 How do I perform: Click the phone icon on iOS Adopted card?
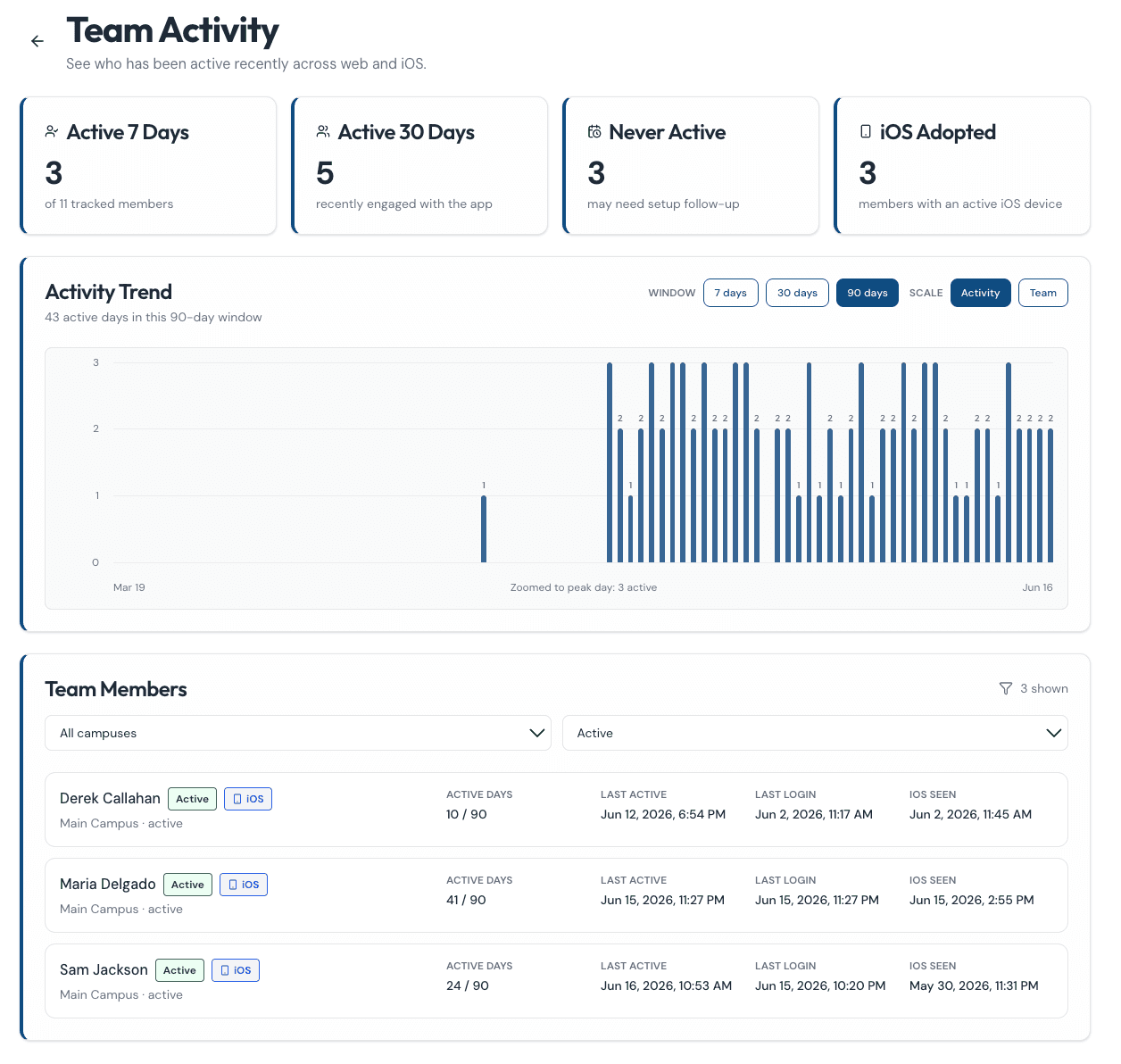click(x=866, y=131)
